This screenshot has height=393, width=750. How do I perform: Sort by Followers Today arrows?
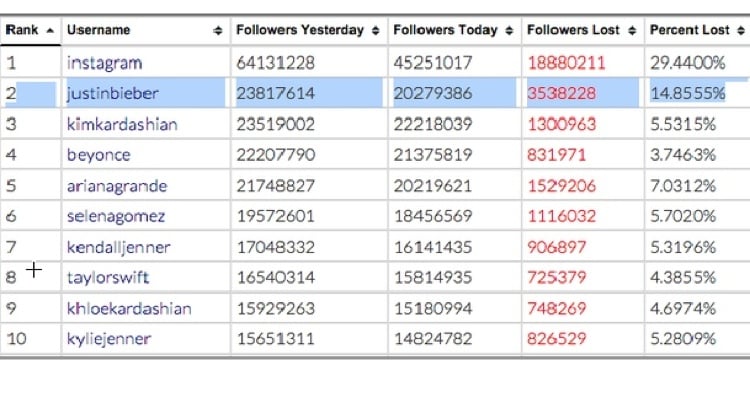click(x=509, y=31)
